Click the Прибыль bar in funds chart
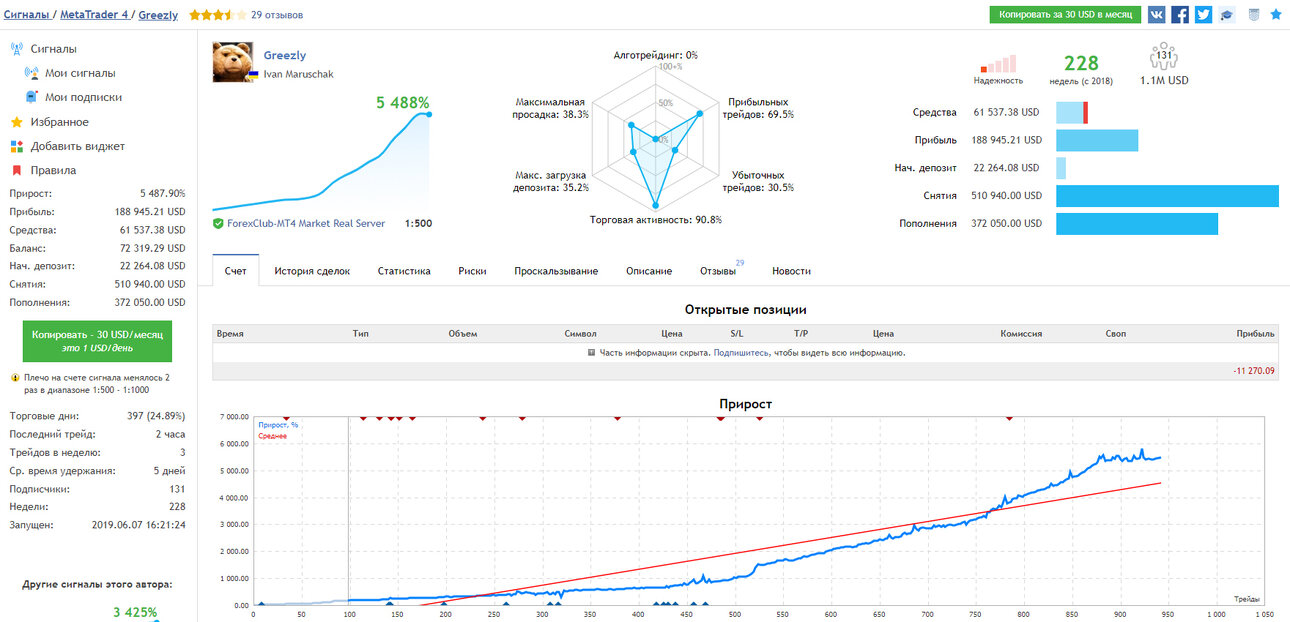This screenshot has height=622, width=1290. pyautogui.click(x=1097, y=140)
